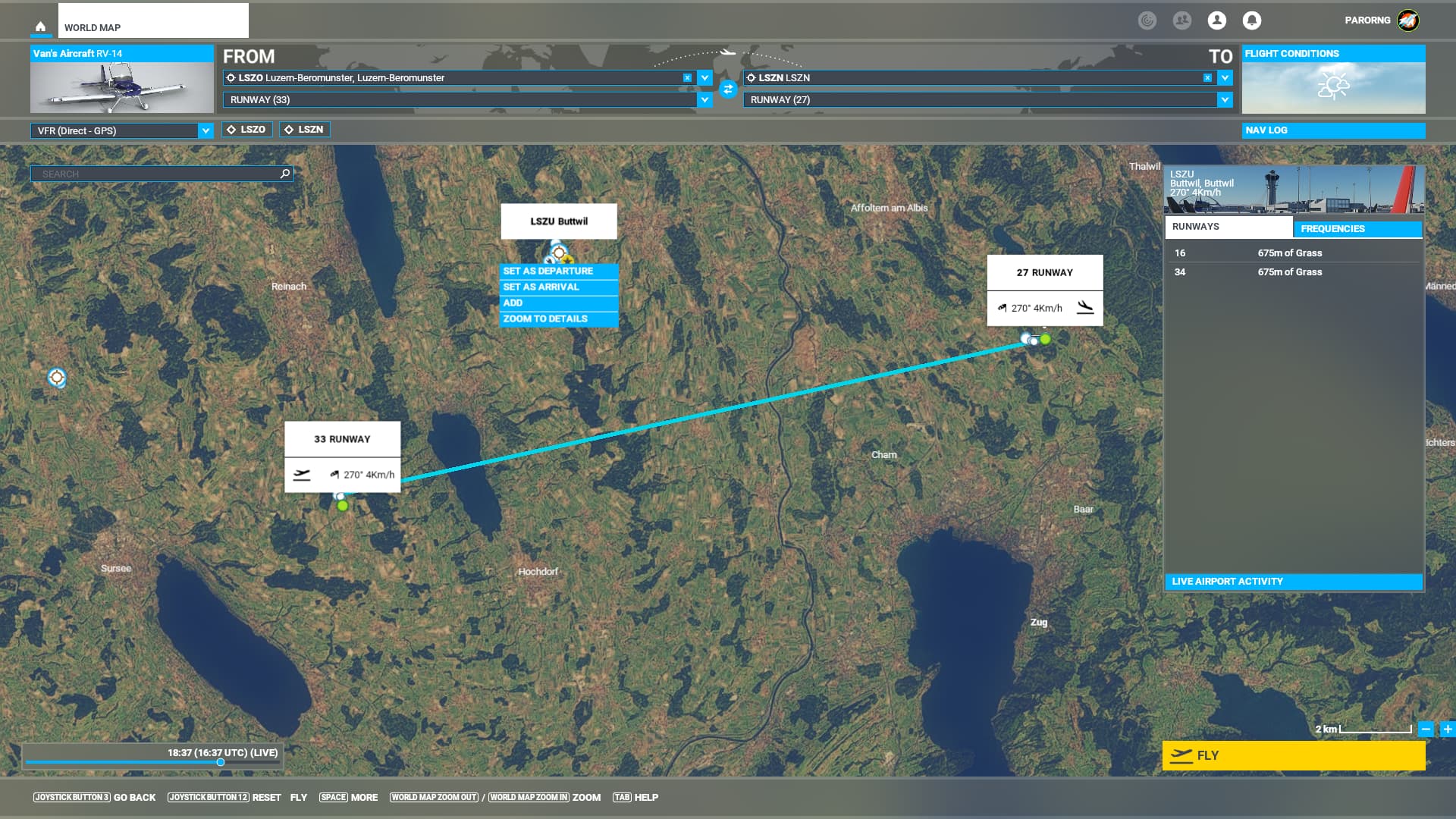
Task: Select the LSZO waypoint chip
Action: tap(247, 130)
